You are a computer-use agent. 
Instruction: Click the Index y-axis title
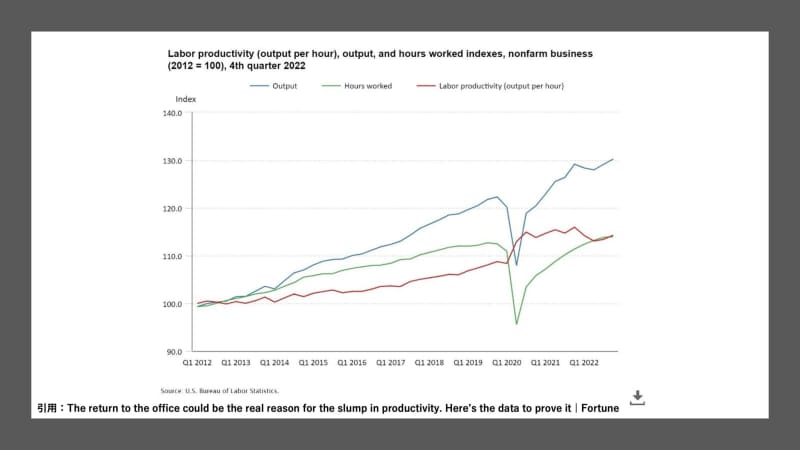click(x=186, y=100)
